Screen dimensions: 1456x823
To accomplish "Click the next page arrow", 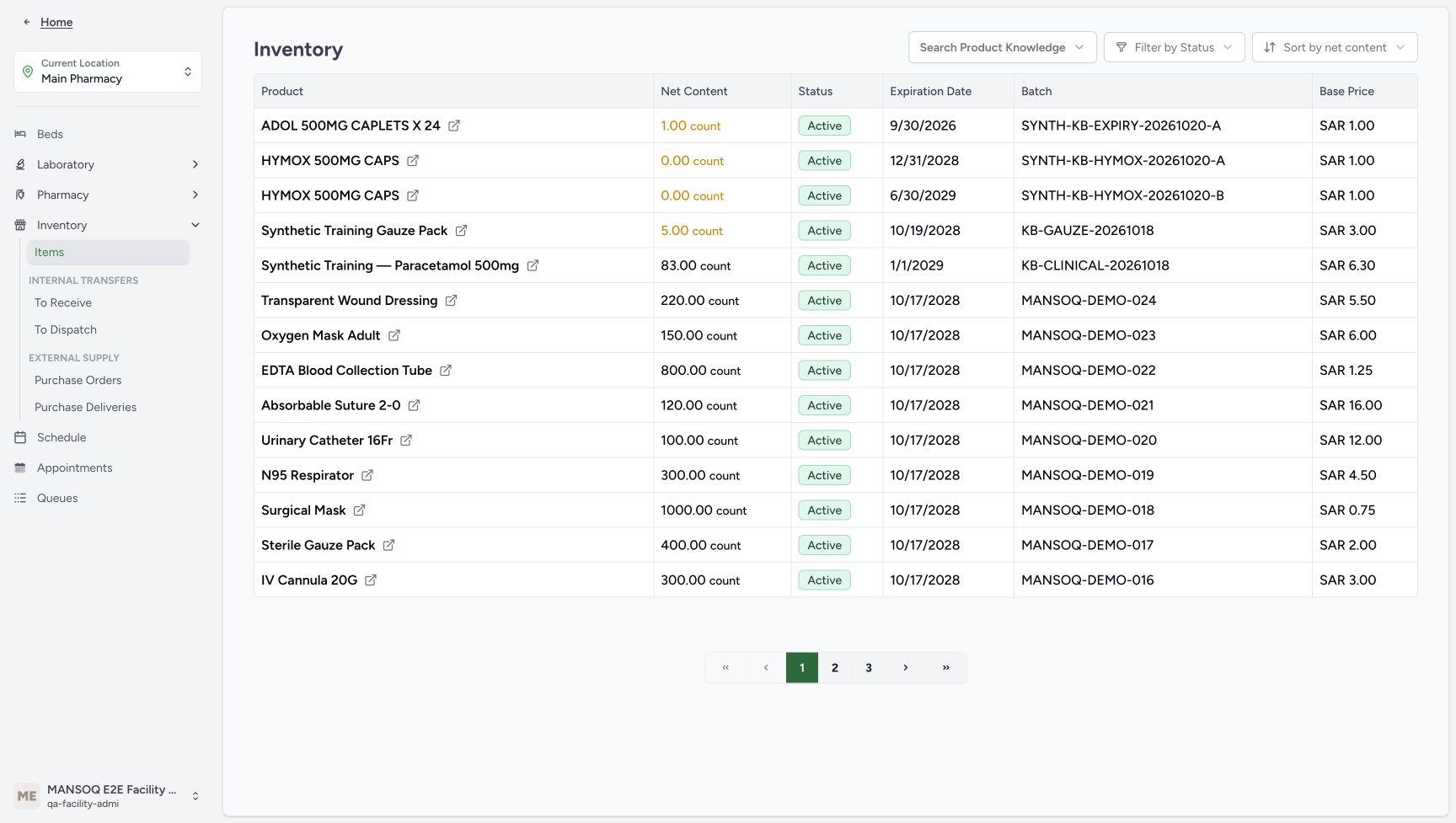I will [906, 667].
